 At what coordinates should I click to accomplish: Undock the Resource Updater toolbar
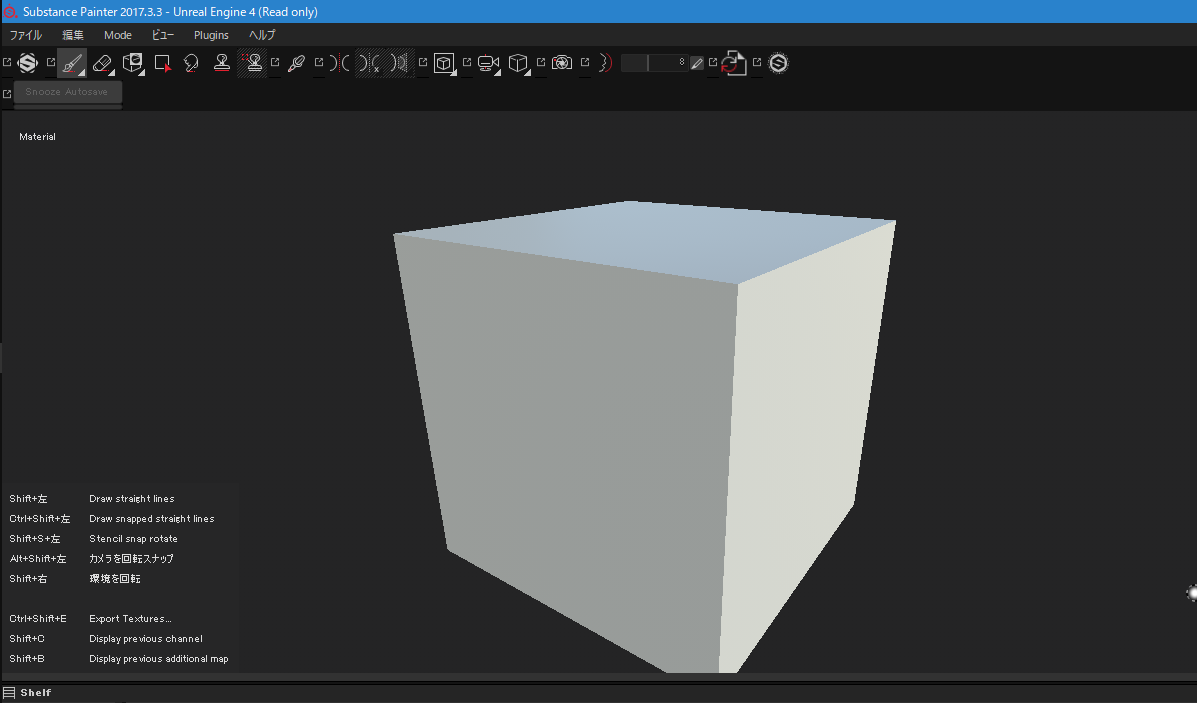click(x=713, y=63)
